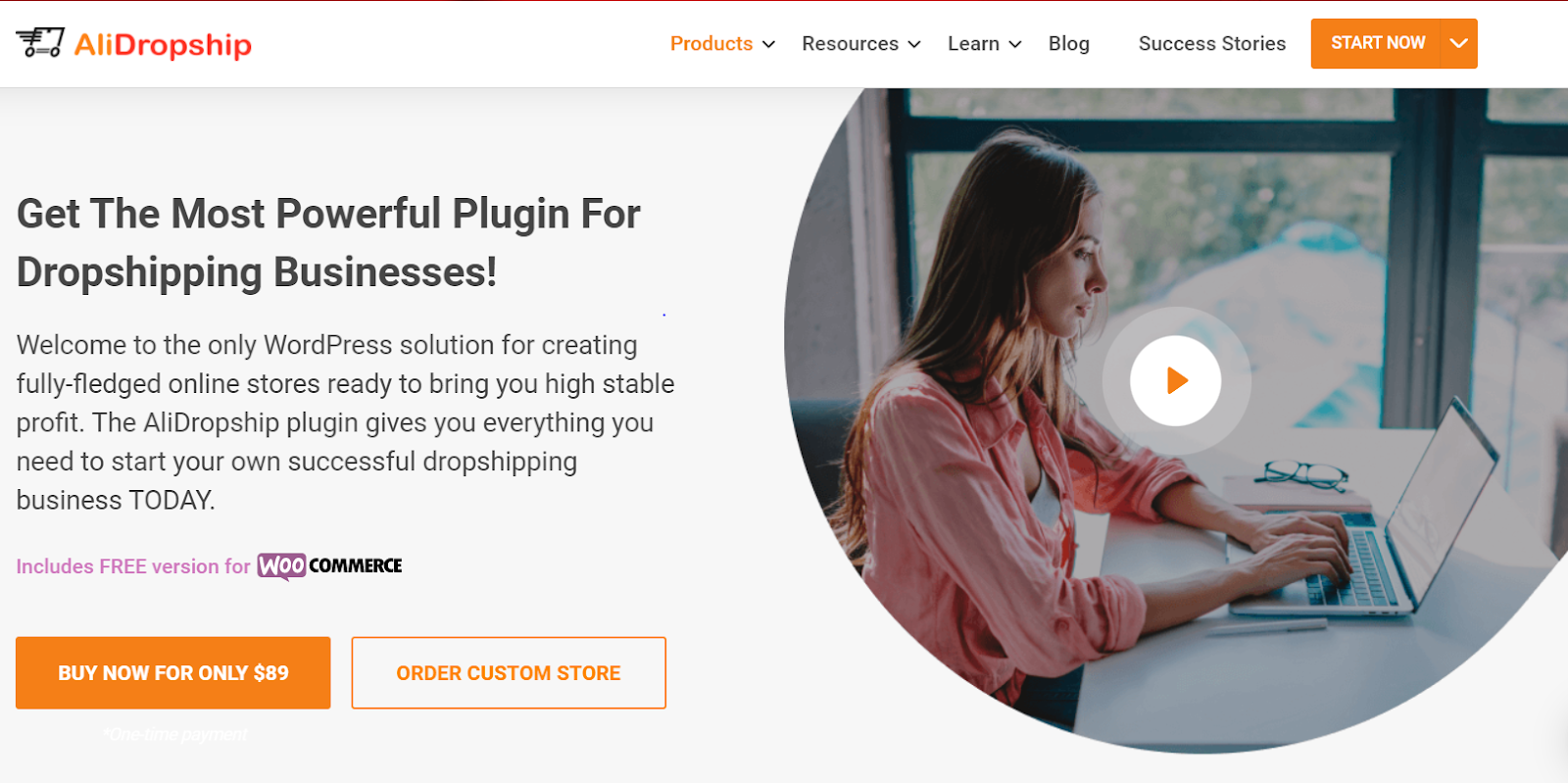
Task: Click the START NOW button
Action: click(x=1377, y=43)
